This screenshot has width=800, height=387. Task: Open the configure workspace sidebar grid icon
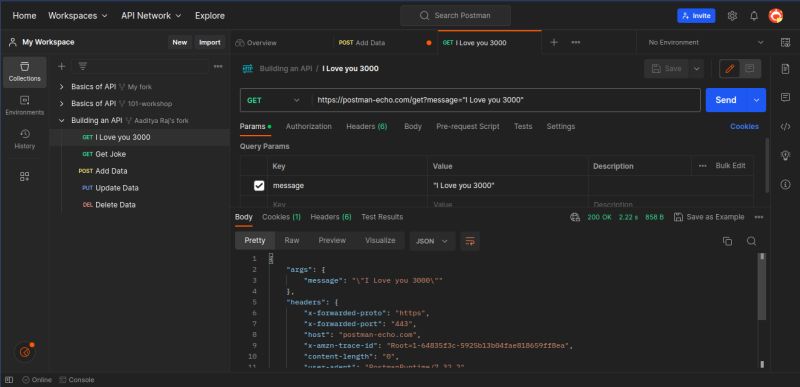click(x=24, y=176)
